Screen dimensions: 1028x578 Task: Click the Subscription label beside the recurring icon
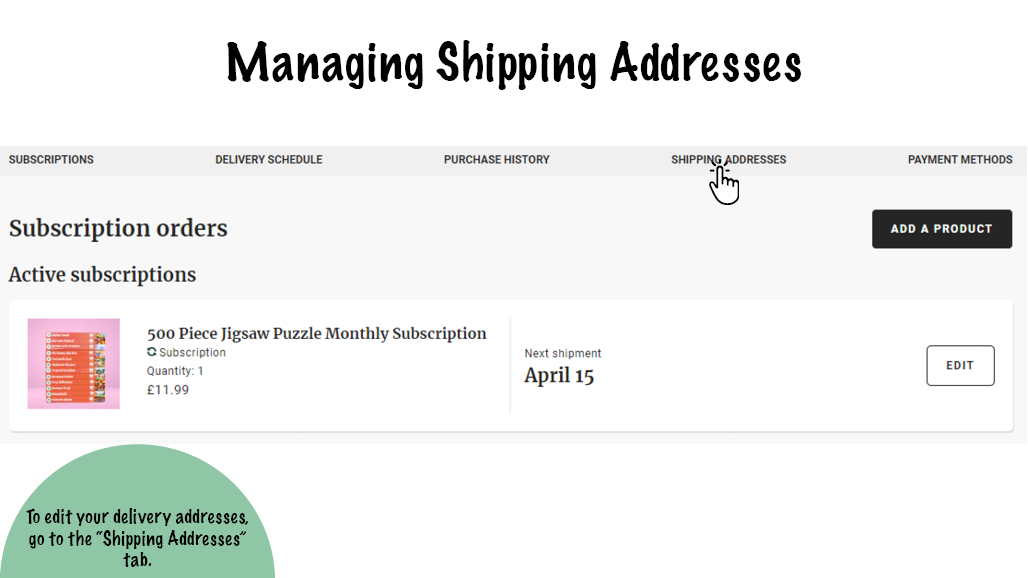[x=192, y=352]
